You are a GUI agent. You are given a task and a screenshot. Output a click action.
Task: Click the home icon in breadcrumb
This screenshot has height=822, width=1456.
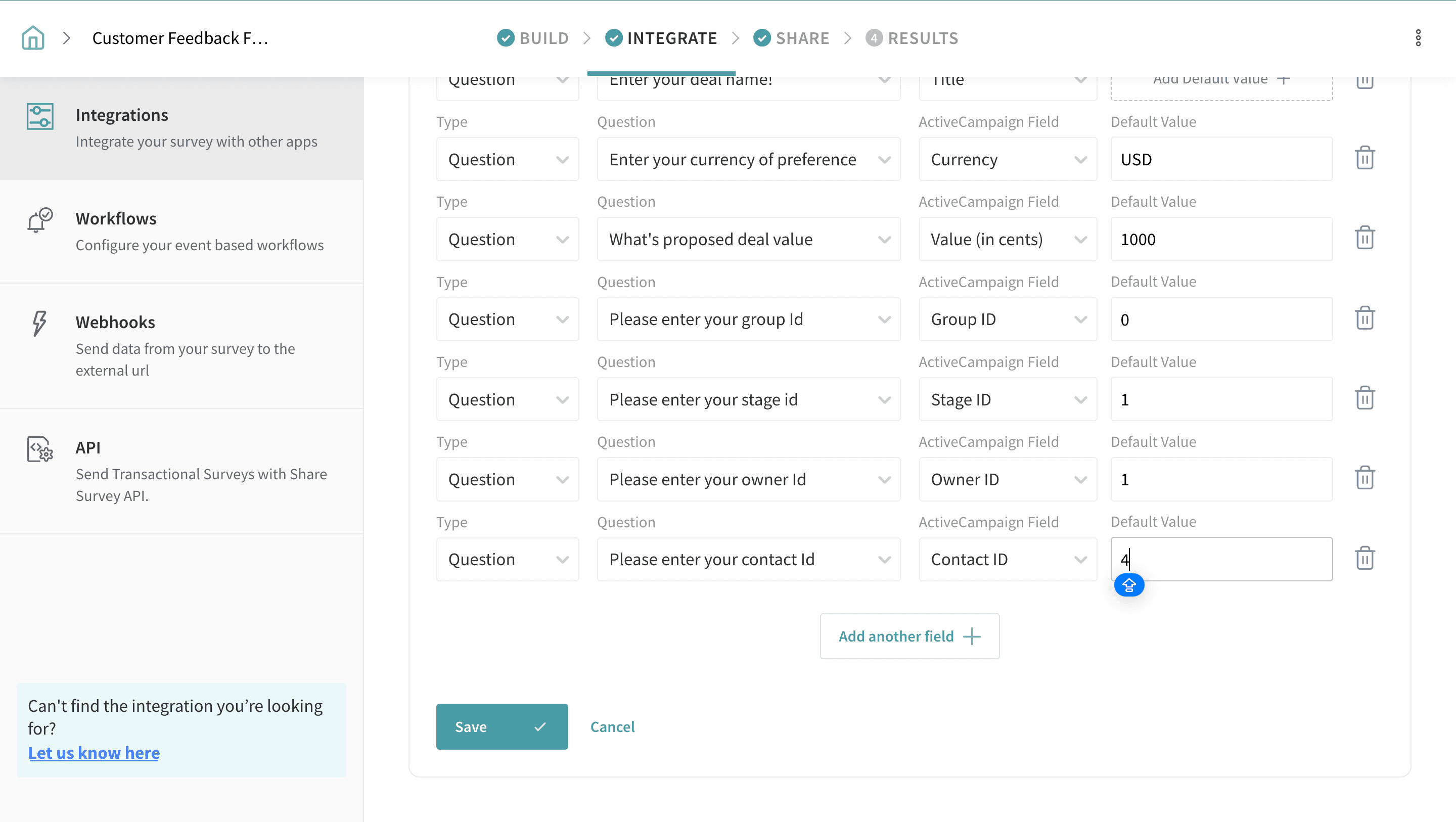[x=33, y=38]
